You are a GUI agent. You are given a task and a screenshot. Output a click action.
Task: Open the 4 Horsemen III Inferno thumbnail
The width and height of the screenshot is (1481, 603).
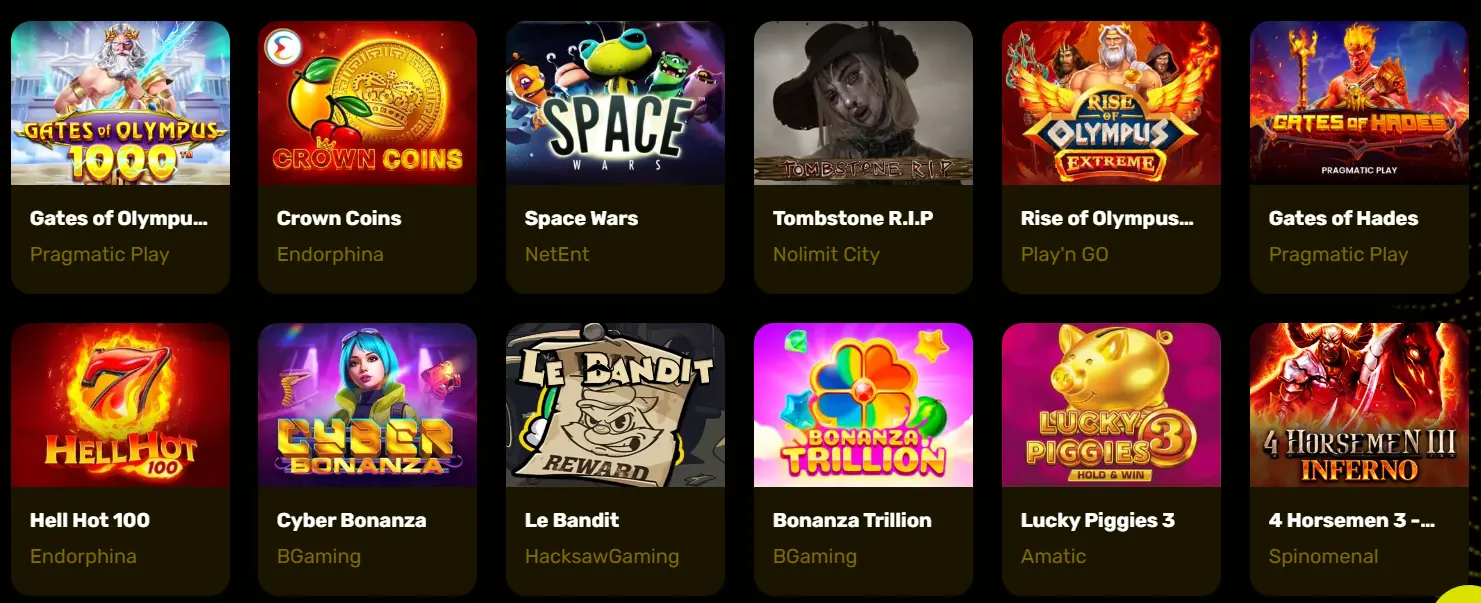(1359, 405)
